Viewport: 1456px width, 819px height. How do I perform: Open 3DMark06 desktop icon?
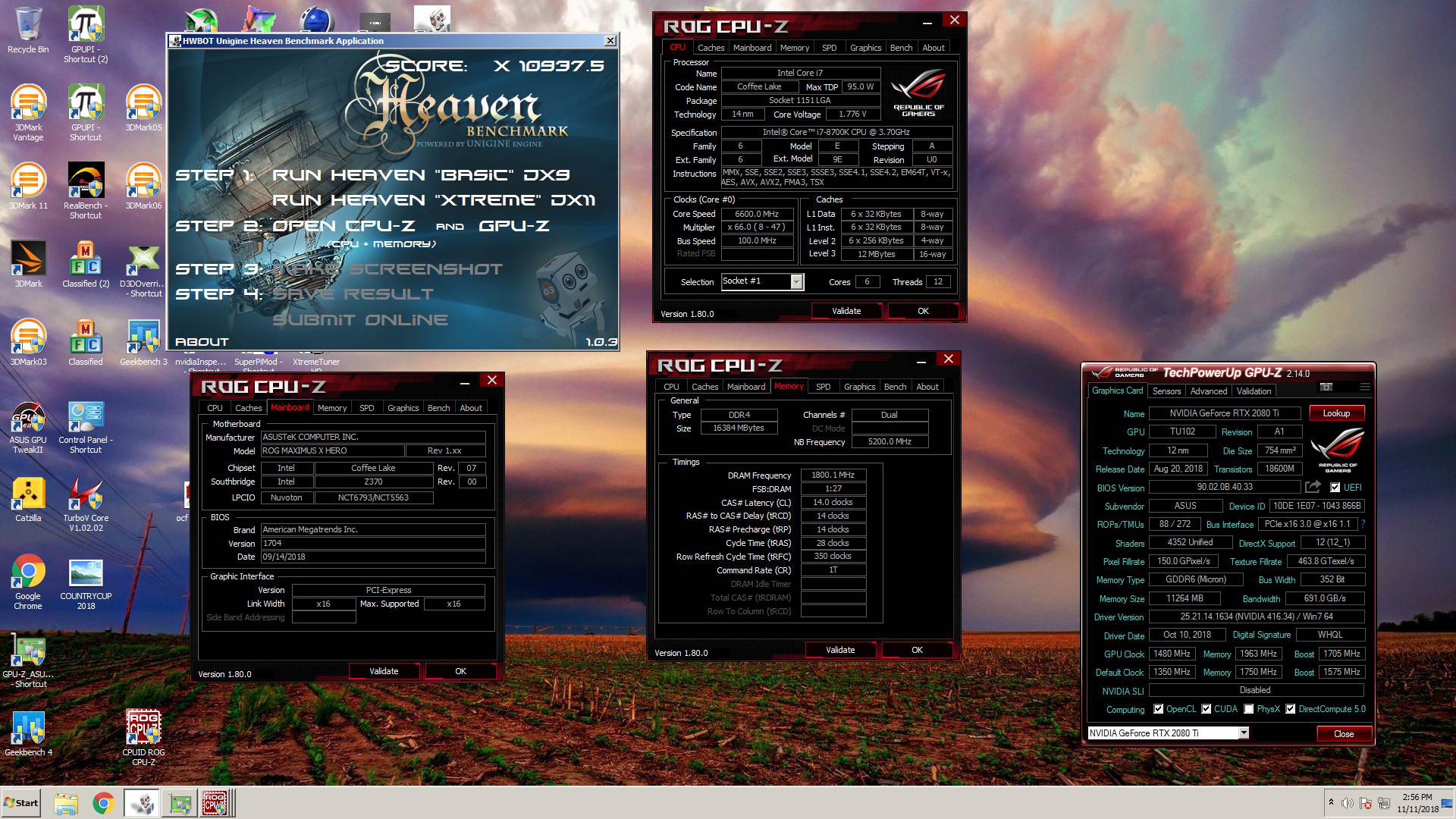coord(143,186)
